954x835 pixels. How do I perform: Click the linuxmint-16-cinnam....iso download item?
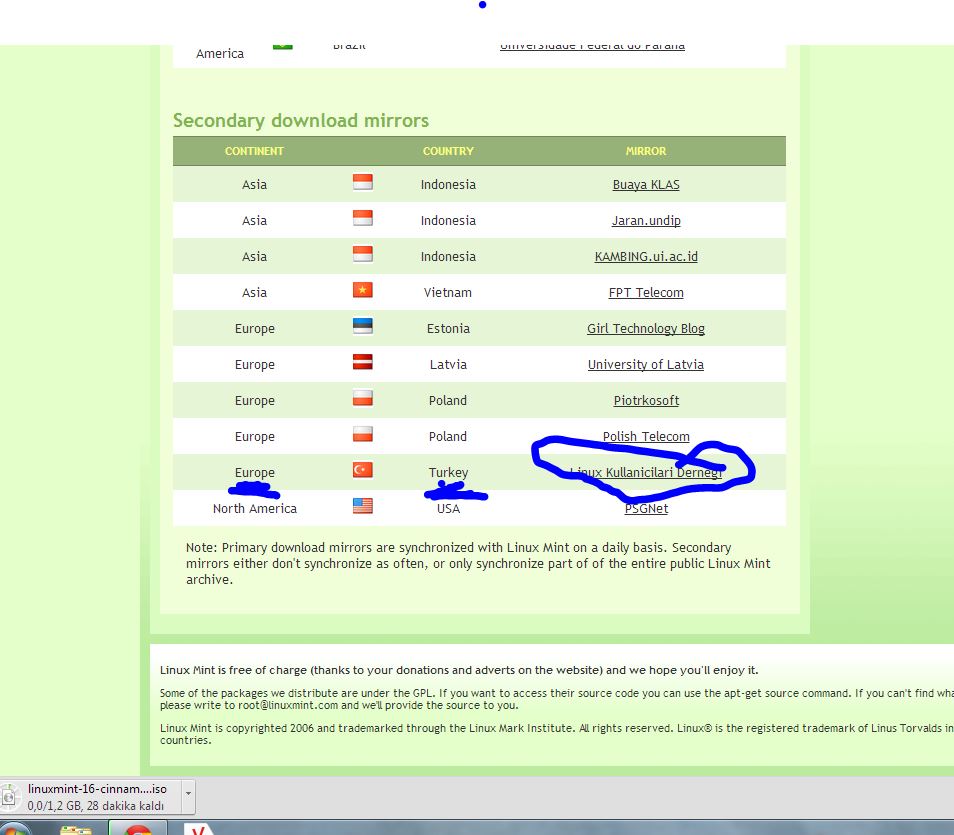click(97, 797)
